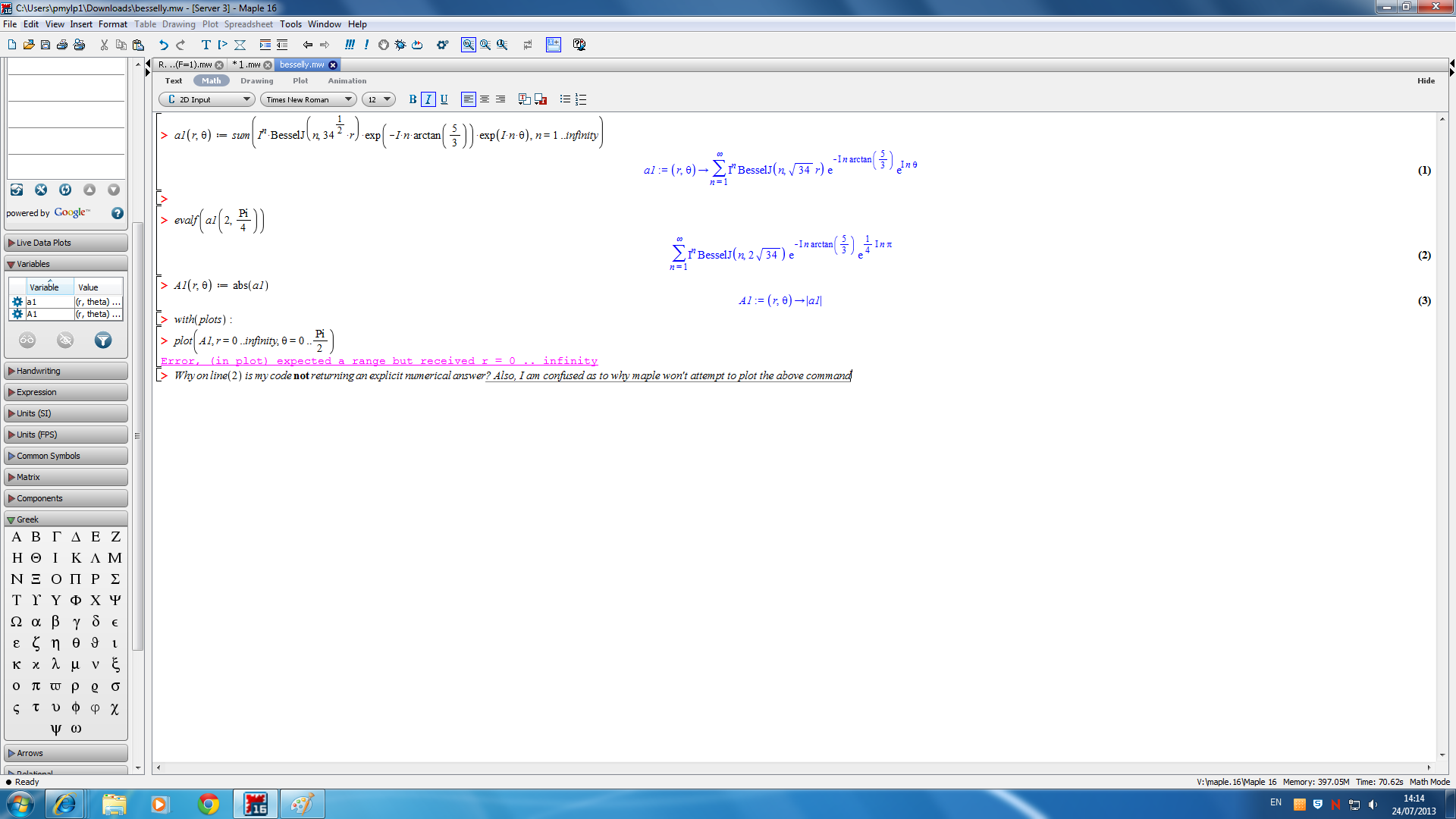Click the Insert bulleted list icon
Screen dimensions: 1456x819
pyautogui.click(x=565, y=99)
